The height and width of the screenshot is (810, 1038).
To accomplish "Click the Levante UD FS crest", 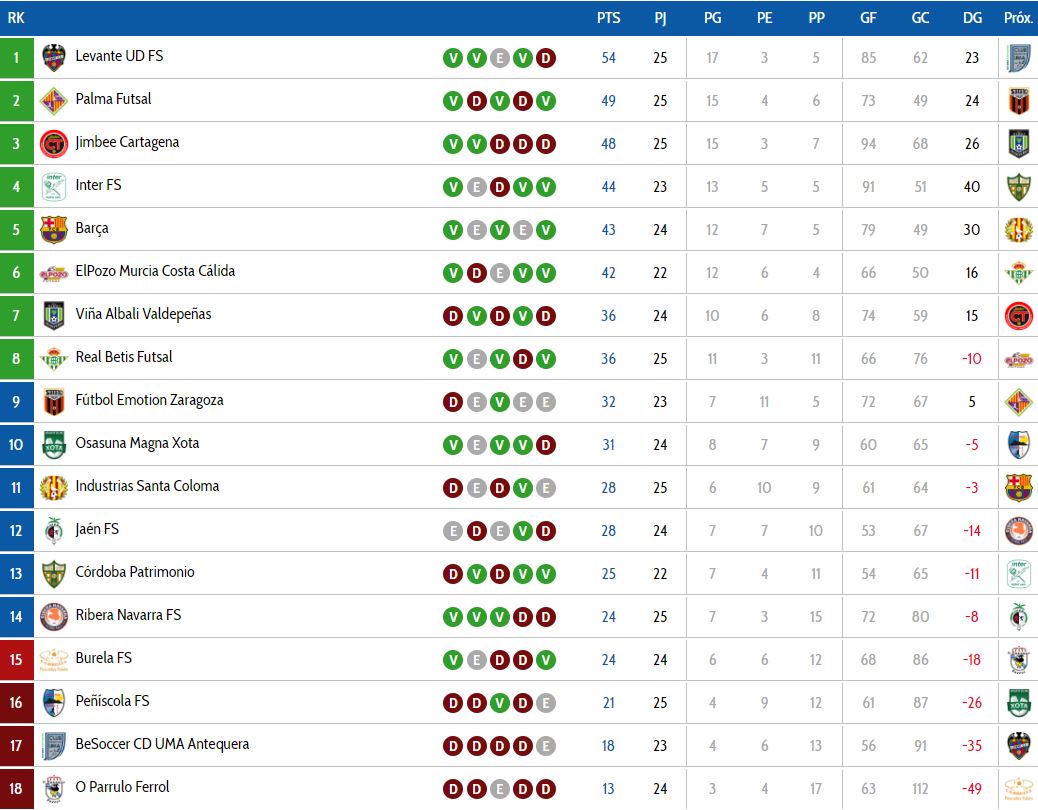I will coord(54,58).
